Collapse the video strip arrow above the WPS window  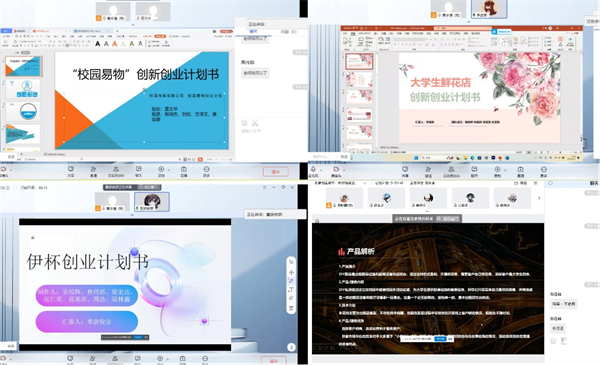pyautogui.click(x=133, y=24)
